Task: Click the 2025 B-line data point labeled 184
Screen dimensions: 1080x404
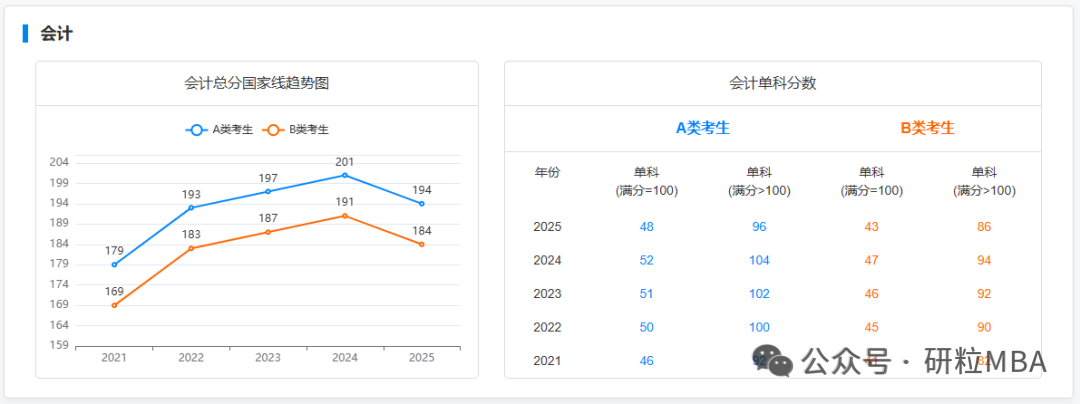Action: click(422, 244)
